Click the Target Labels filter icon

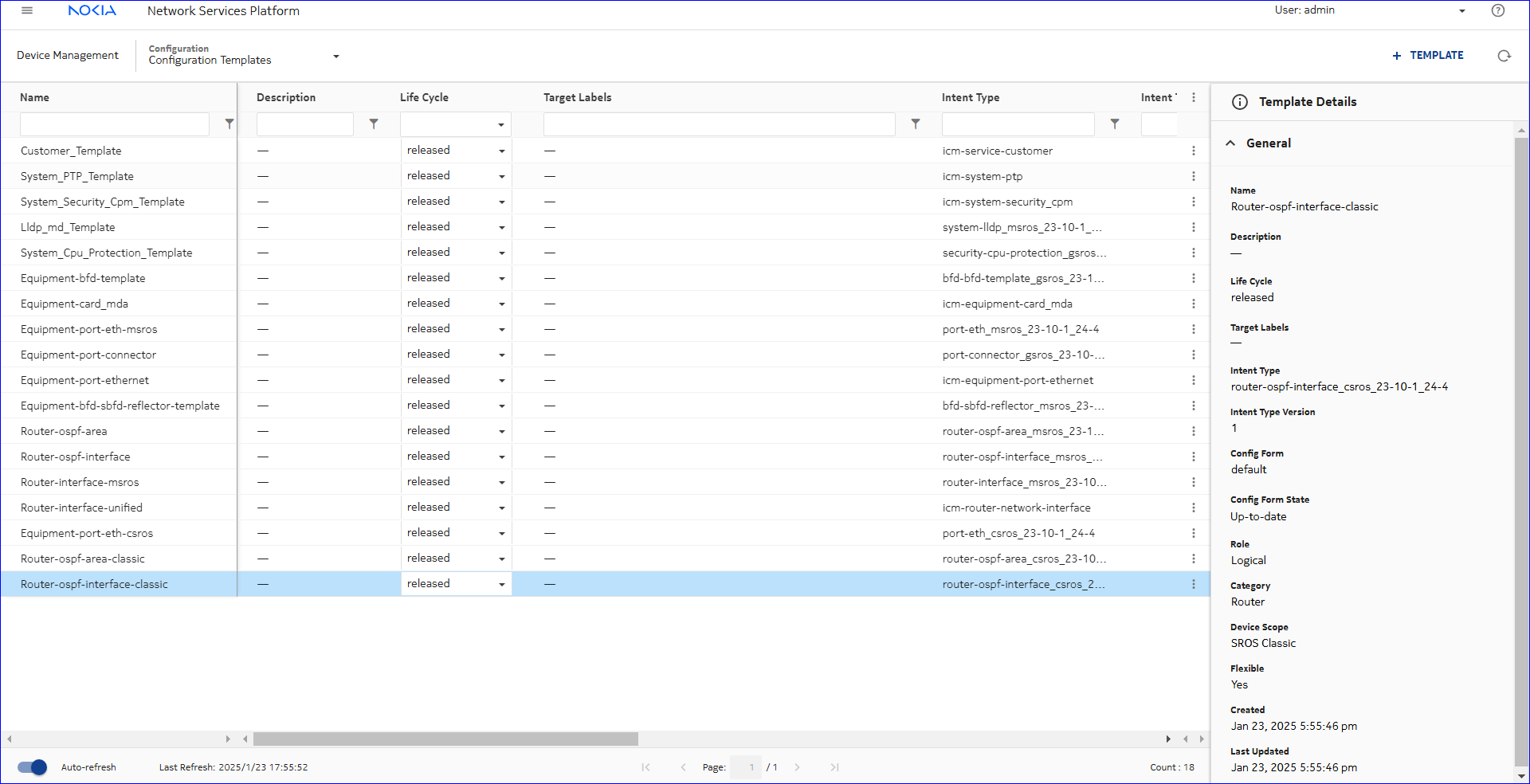(x=916, y=124)
